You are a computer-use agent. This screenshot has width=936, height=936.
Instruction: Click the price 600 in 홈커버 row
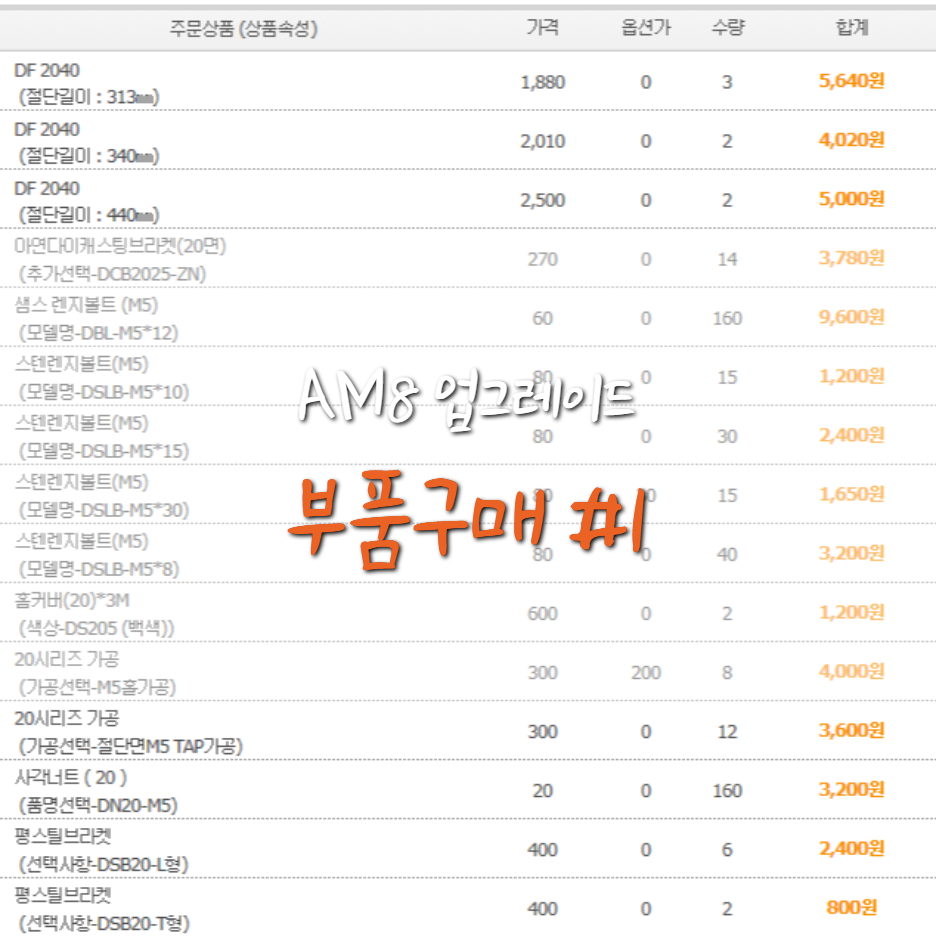coord(542,614)
